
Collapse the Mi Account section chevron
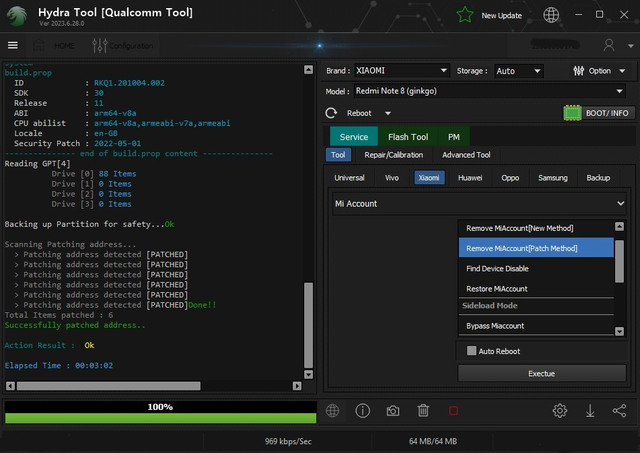coord(620,203)
